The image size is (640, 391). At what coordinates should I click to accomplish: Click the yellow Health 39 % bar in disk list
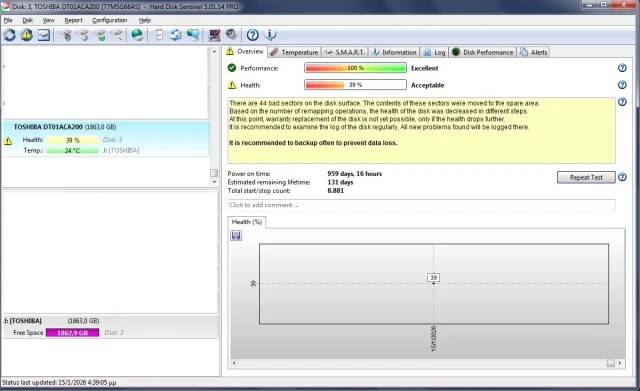(73, 140)
